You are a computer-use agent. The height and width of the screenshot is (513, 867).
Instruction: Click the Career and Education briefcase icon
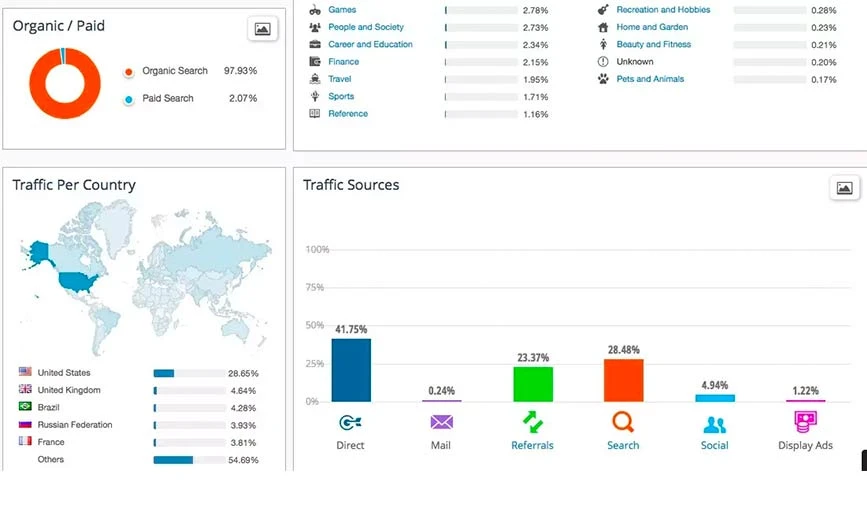pos(315,44)
